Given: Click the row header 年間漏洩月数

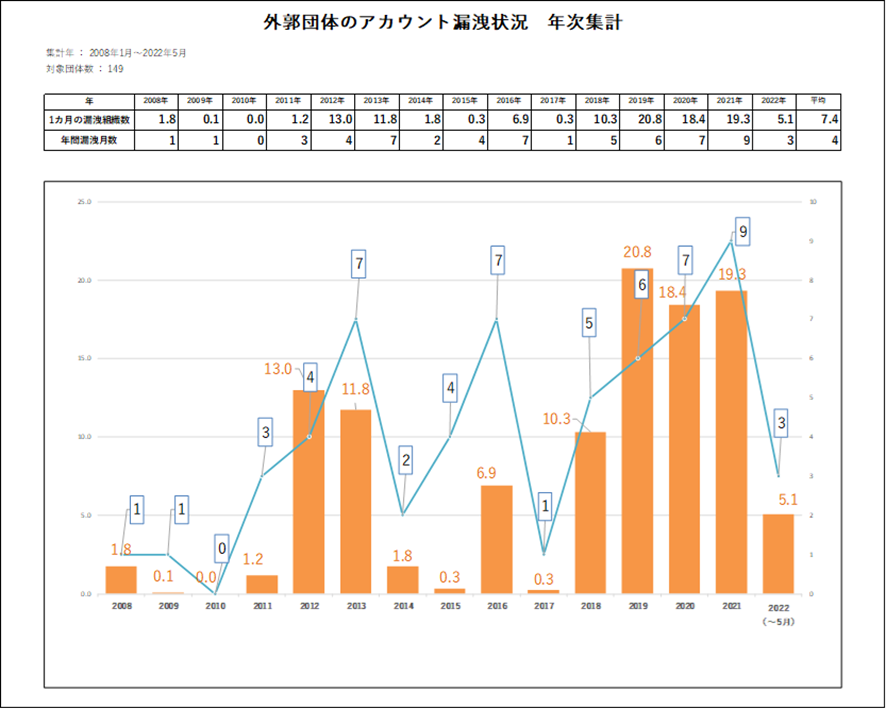Looking at the screenshot, I should pyautogui.click(x=89, y=141).
